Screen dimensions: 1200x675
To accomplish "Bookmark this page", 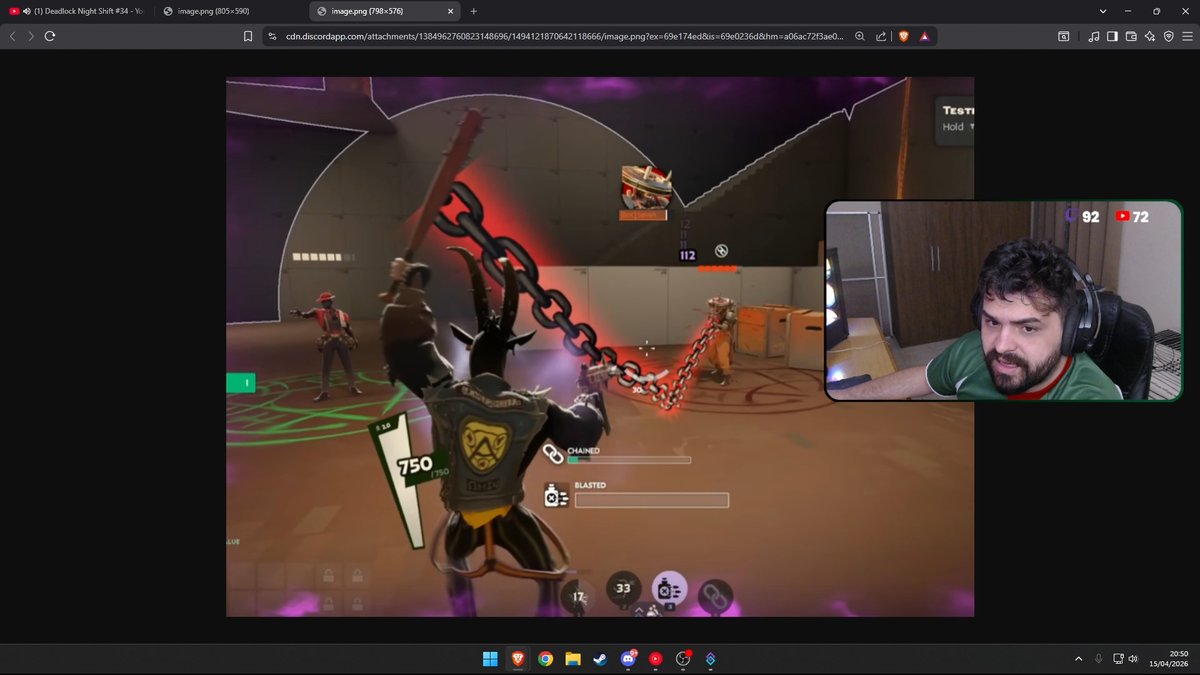I will 248,36.
